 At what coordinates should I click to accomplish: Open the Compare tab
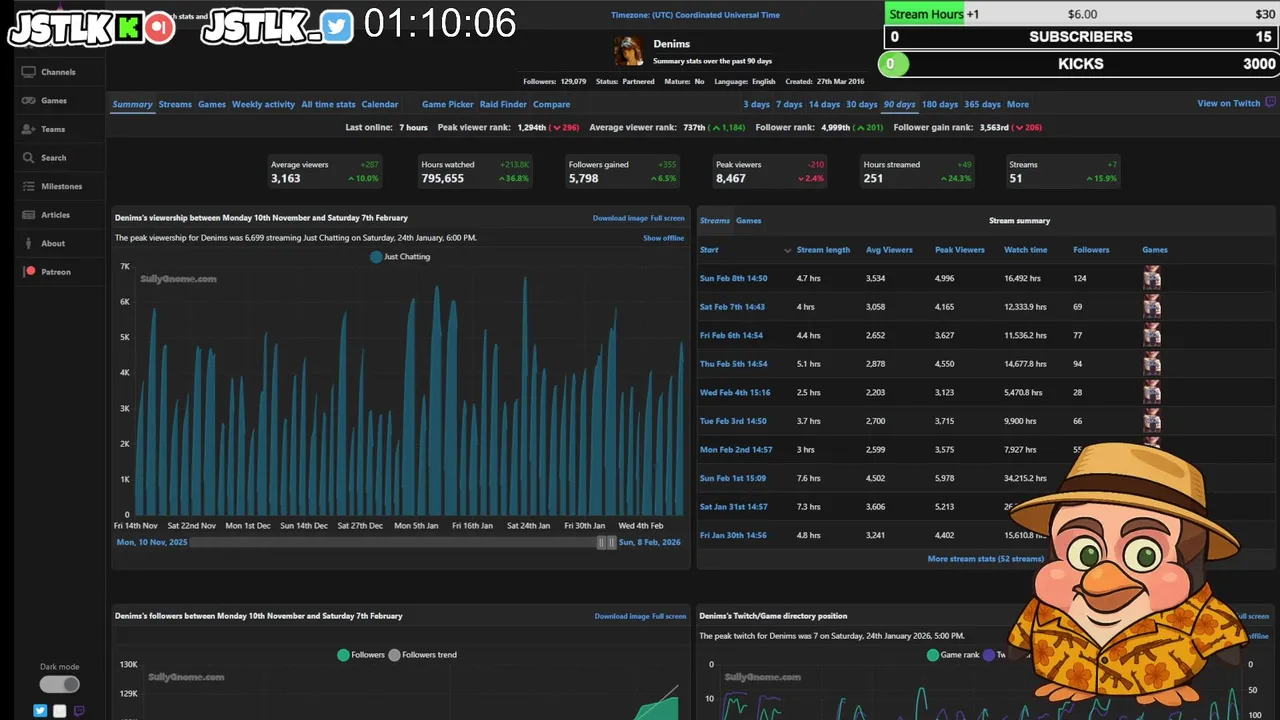coord(551,104)
